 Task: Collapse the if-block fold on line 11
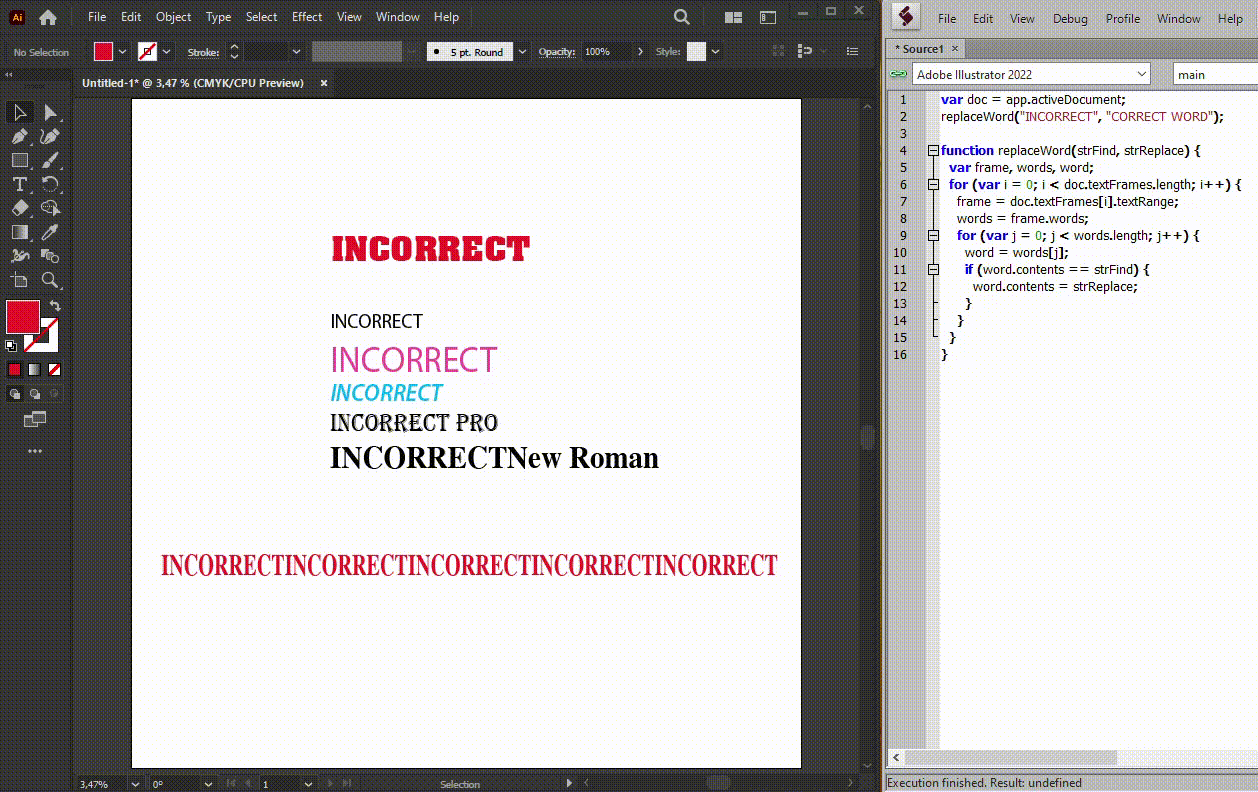point(933,270)
